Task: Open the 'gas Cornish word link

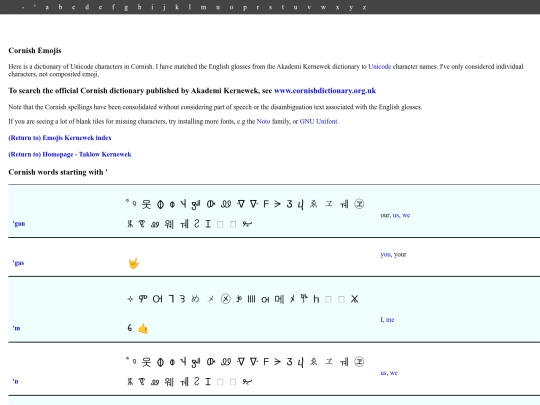Action: click(x=18, y=263)
